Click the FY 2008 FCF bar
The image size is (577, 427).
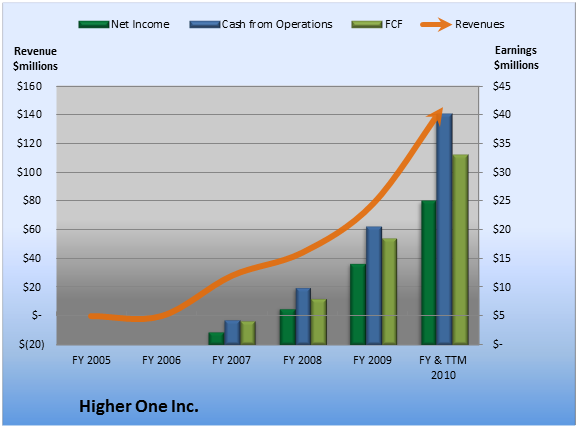pyautogui.click(x=319, y=322)
